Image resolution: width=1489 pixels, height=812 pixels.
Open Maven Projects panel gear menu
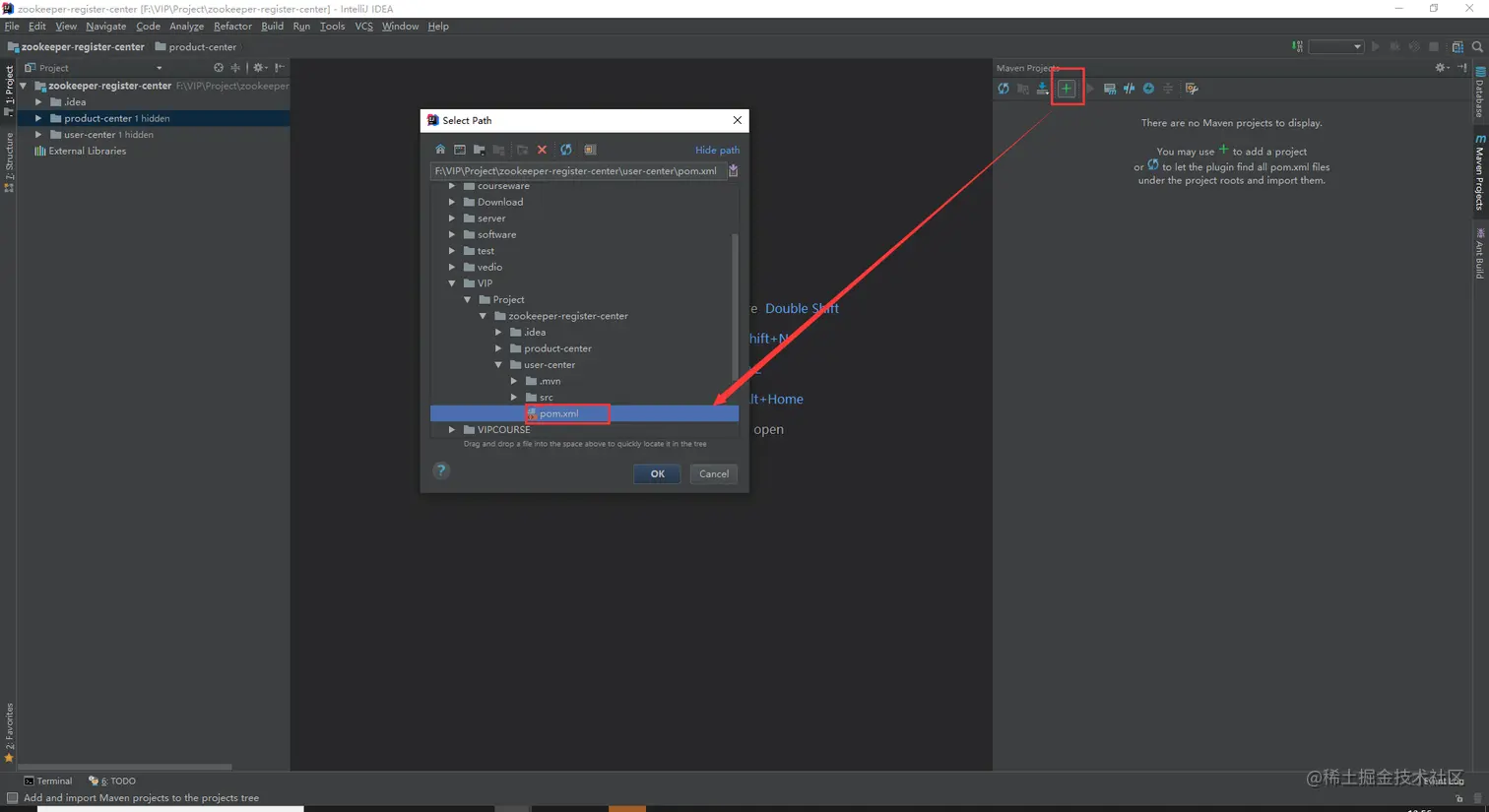(x=1442, y=68)
